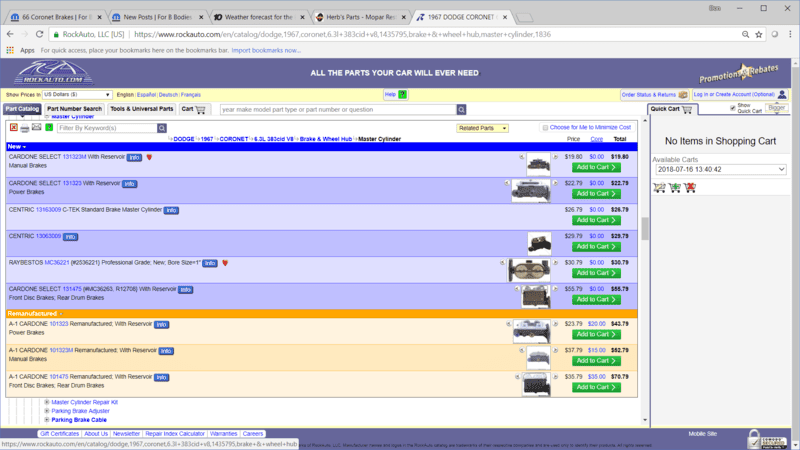The image size is (800, 450).
Task: Click Promotions & Rebates banner icon
Action: pyautogui.click(x=739, y=74)
